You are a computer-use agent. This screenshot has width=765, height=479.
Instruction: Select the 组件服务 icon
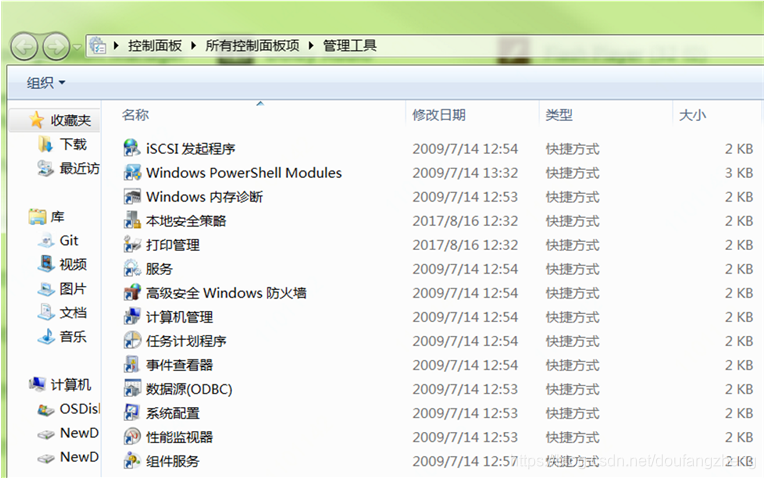click(132, 460)
